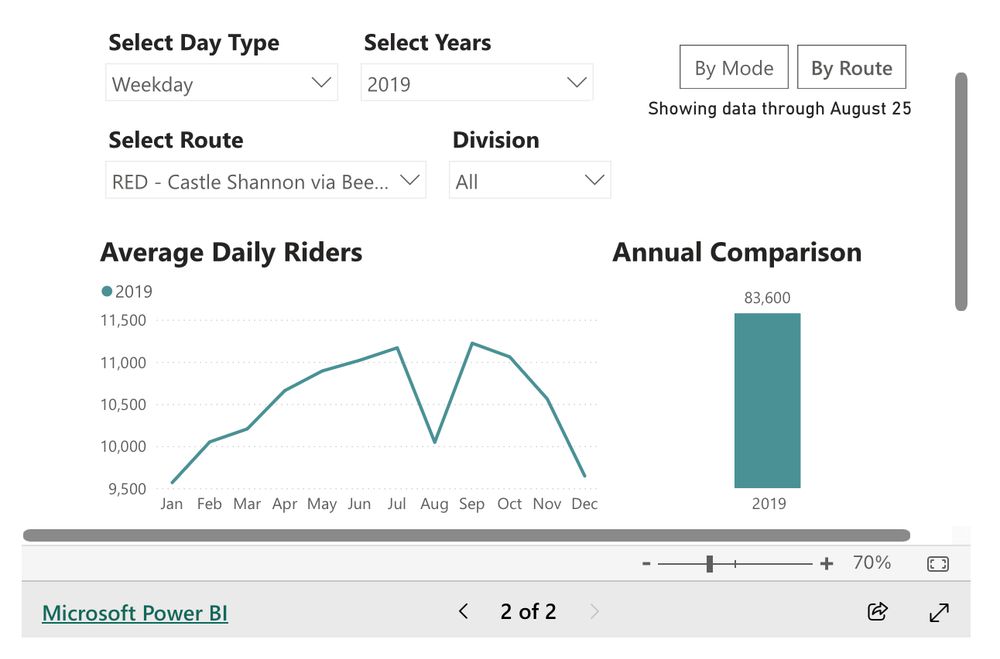Open the Select Route dropdown
The image size is (1000, 659).
pos(265,182)
